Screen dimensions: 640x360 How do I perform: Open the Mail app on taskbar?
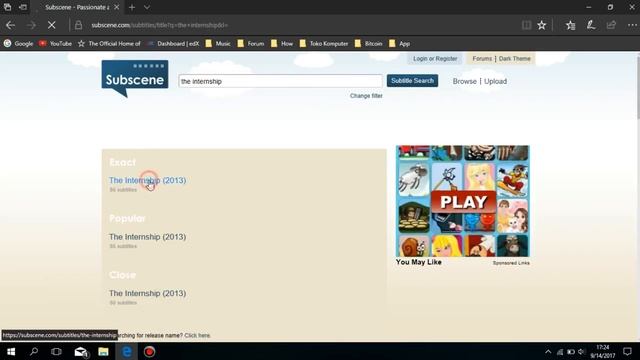coord(81,351)
